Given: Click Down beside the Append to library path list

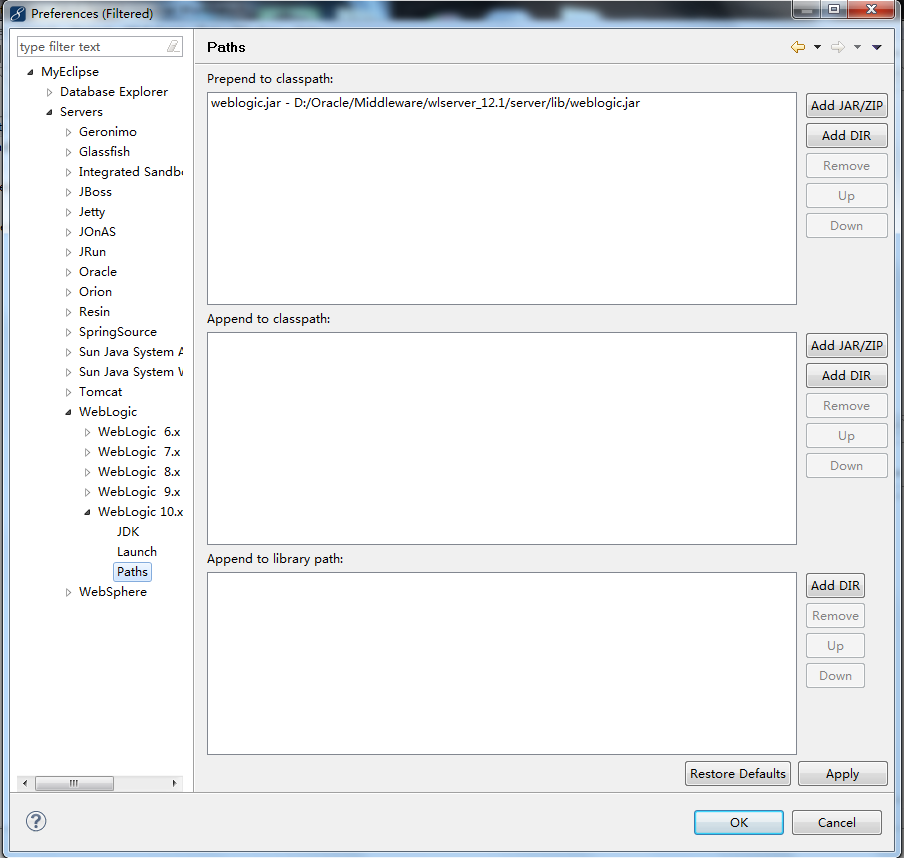Looking at the screenshot, I should pyautogui.click(x=835, y=675).
